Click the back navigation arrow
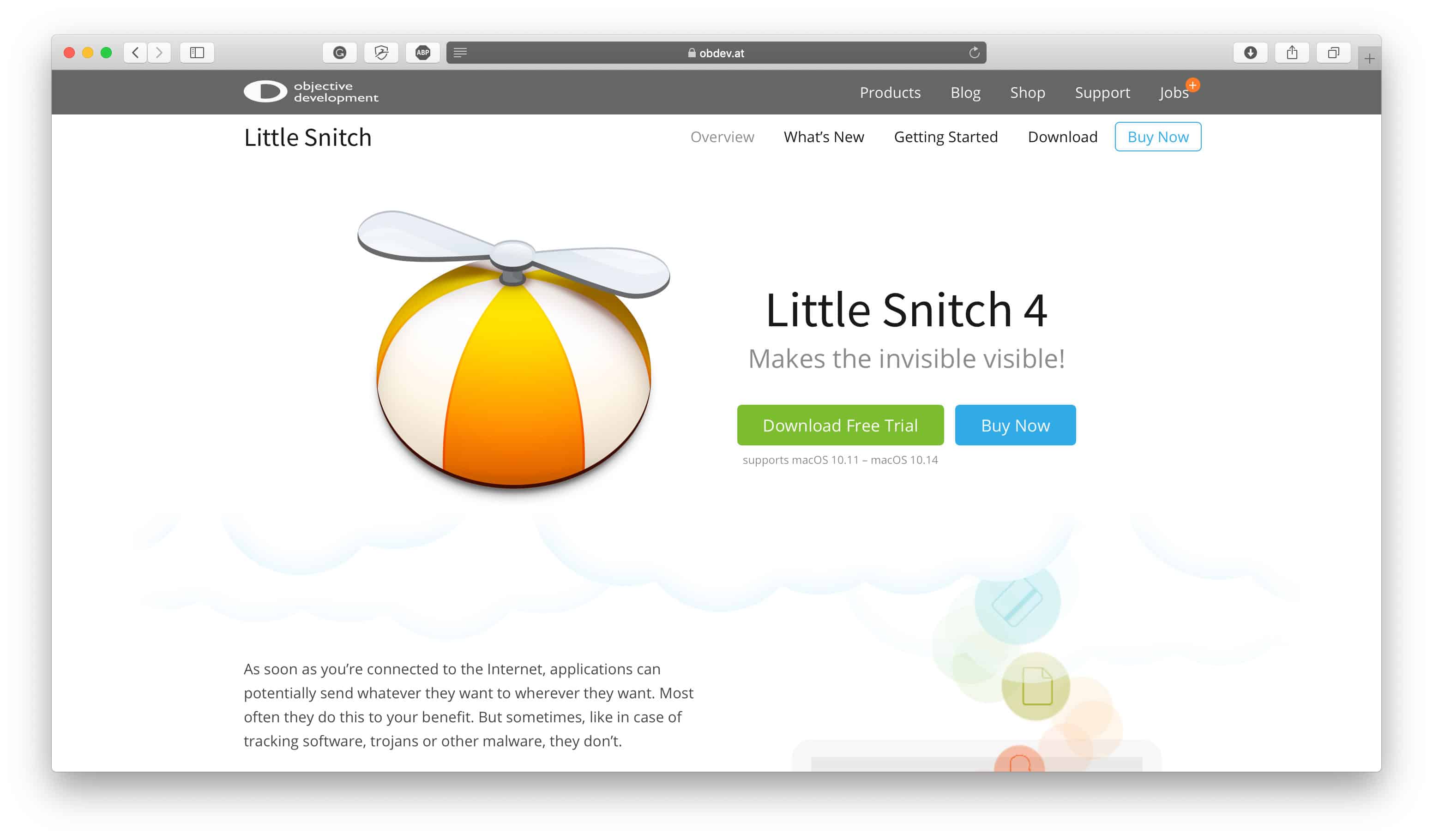1433x840 pixels. (x=135, y=52)
